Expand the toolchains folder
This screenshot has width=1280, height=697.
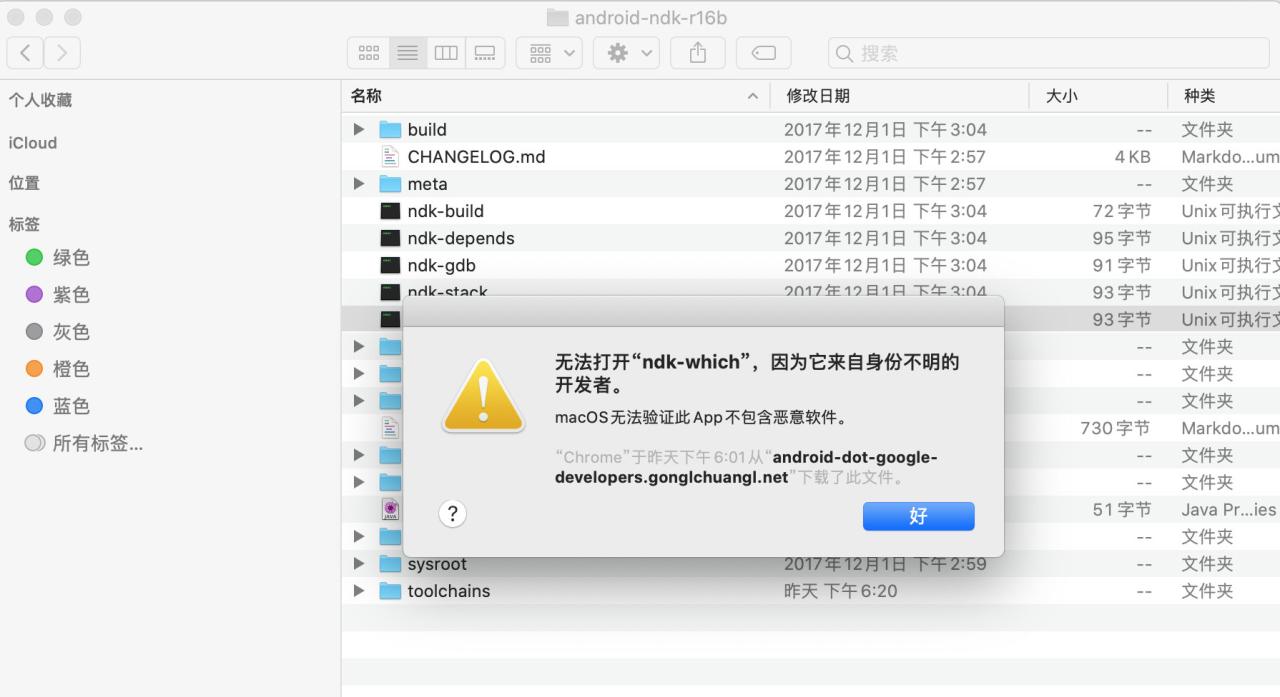358,591
